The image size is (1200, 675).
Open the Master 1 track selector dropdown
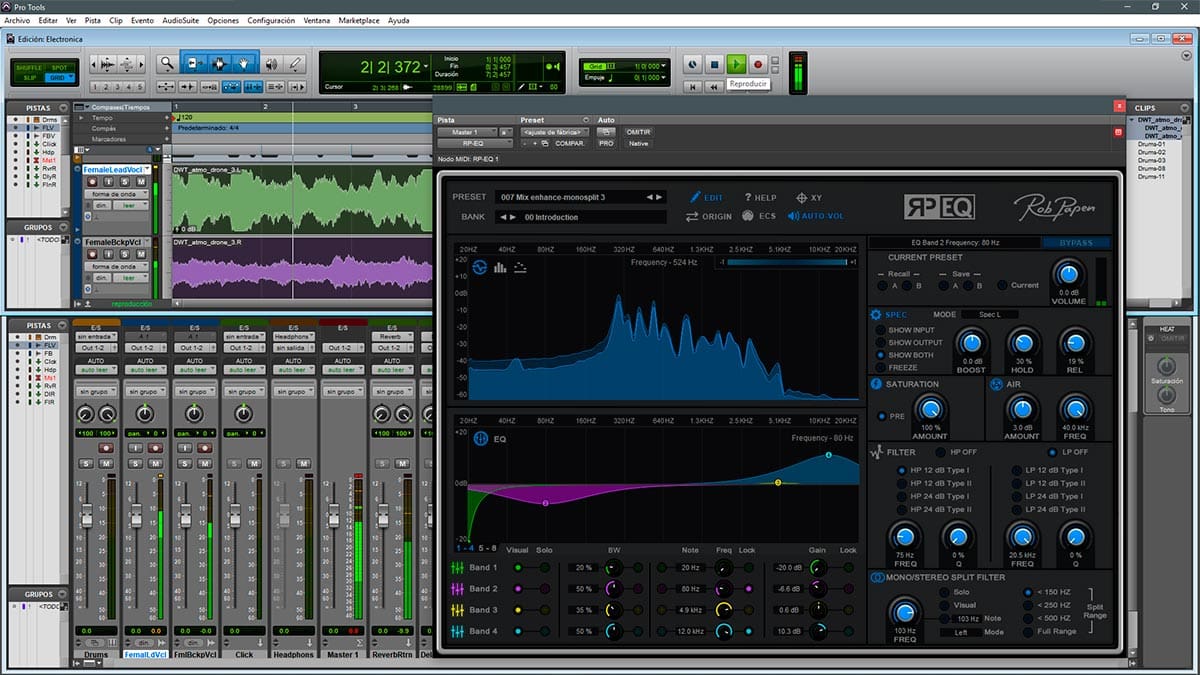(x=467, y=132)
